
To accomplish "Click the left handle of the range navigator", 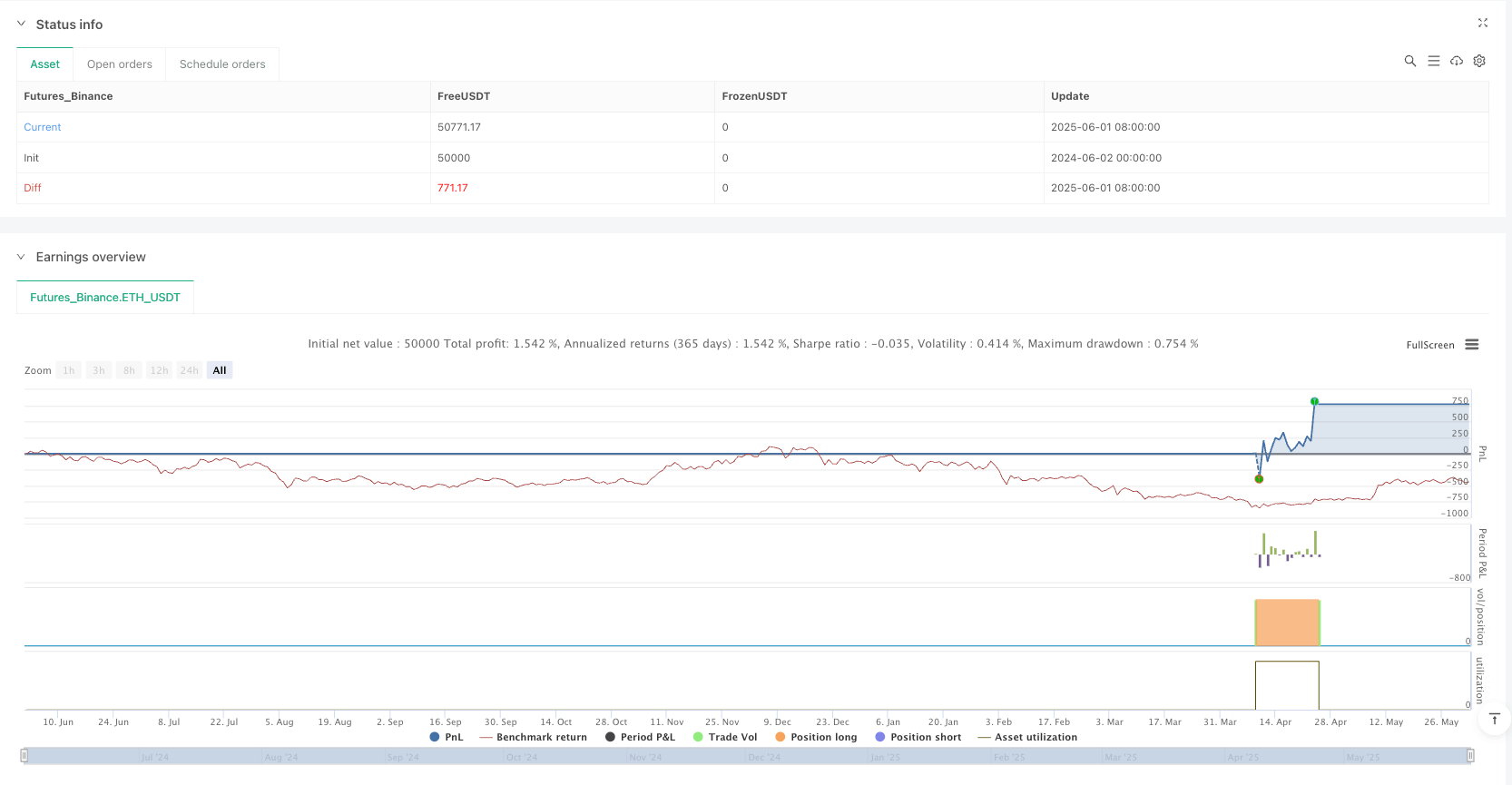I will [x=25, y=755].
